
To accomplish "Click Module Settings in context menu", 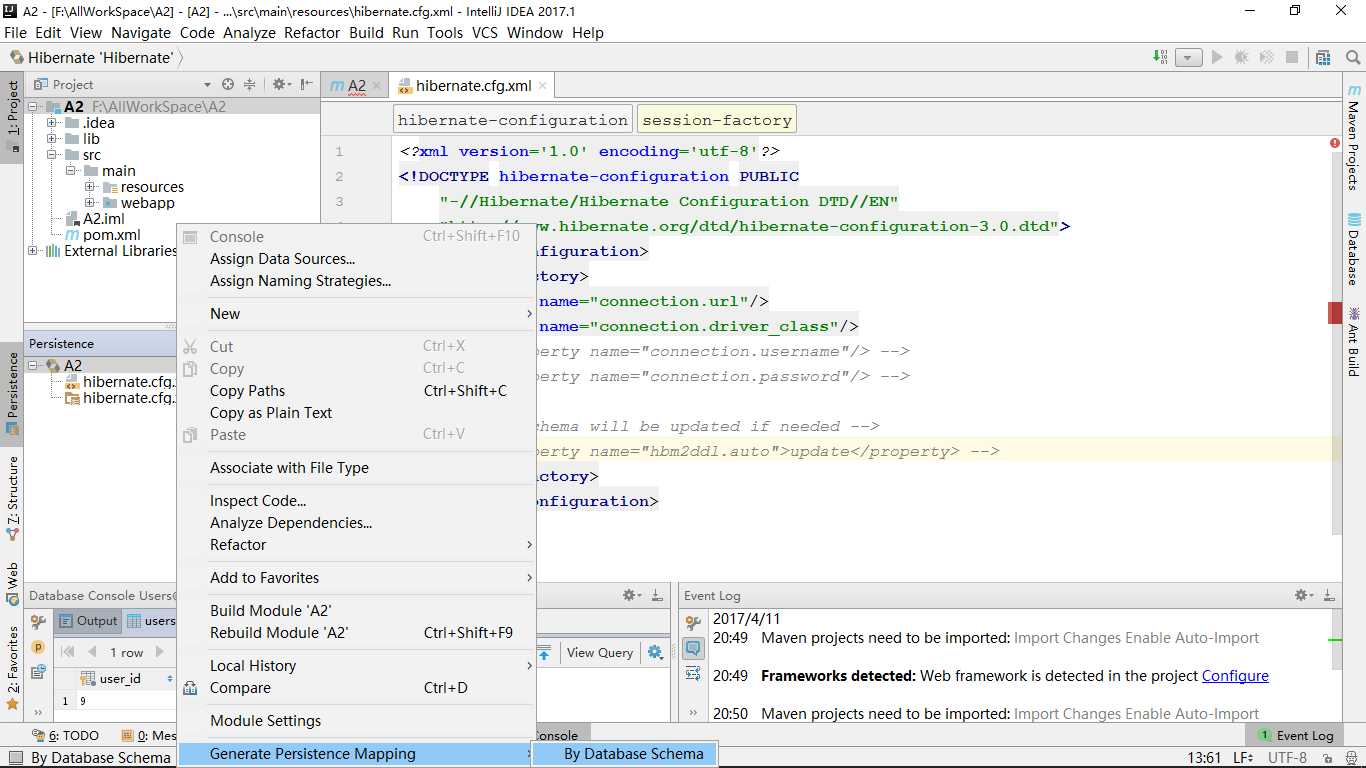I will tap(357, 721).
